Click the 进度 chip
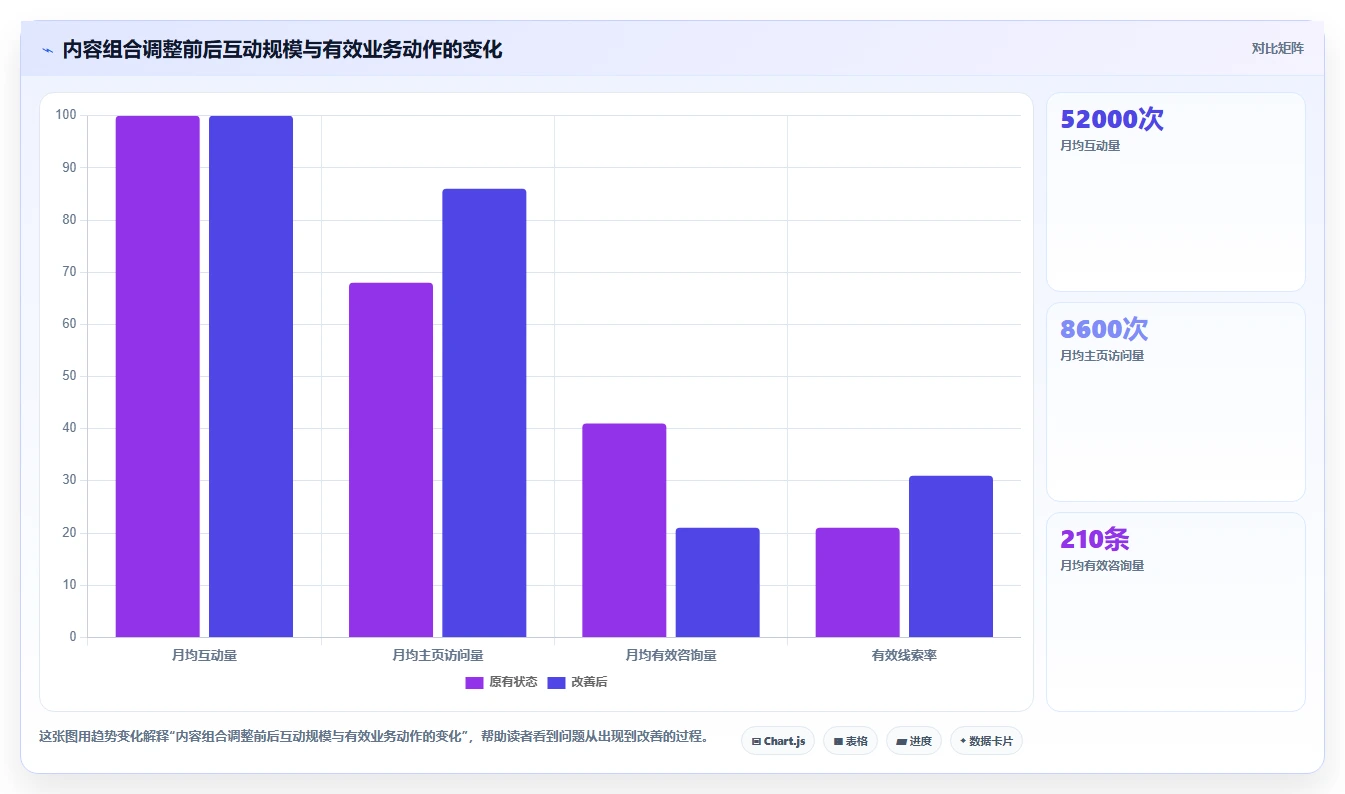The image size is (1345, 794). tap(914, 741)
